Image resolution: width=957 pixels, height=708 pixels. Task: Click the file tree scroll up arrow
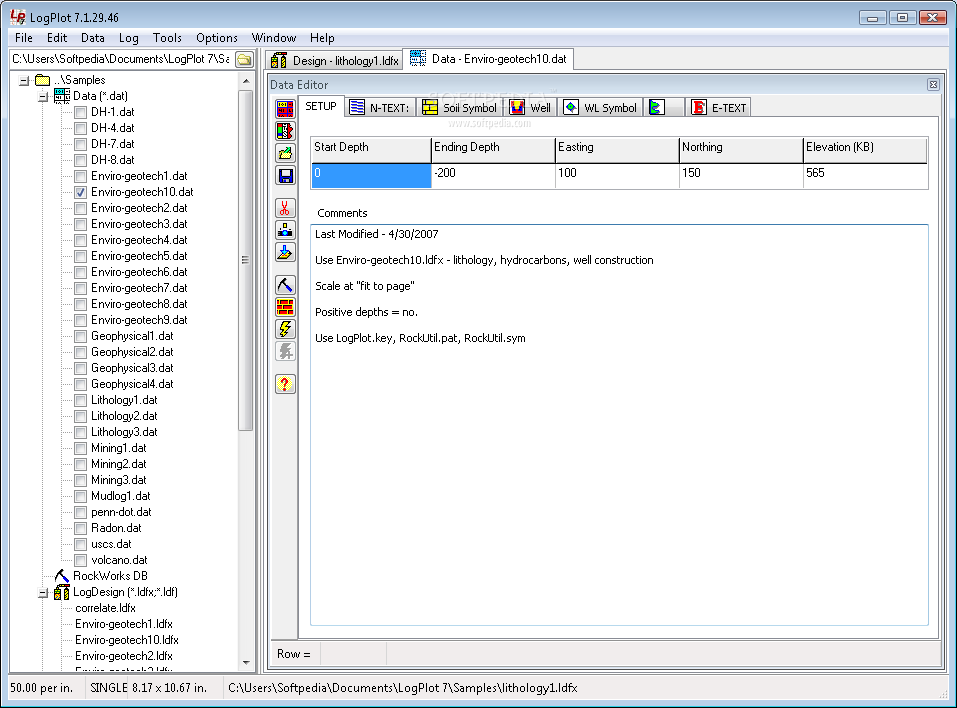[x=246, y=81]
